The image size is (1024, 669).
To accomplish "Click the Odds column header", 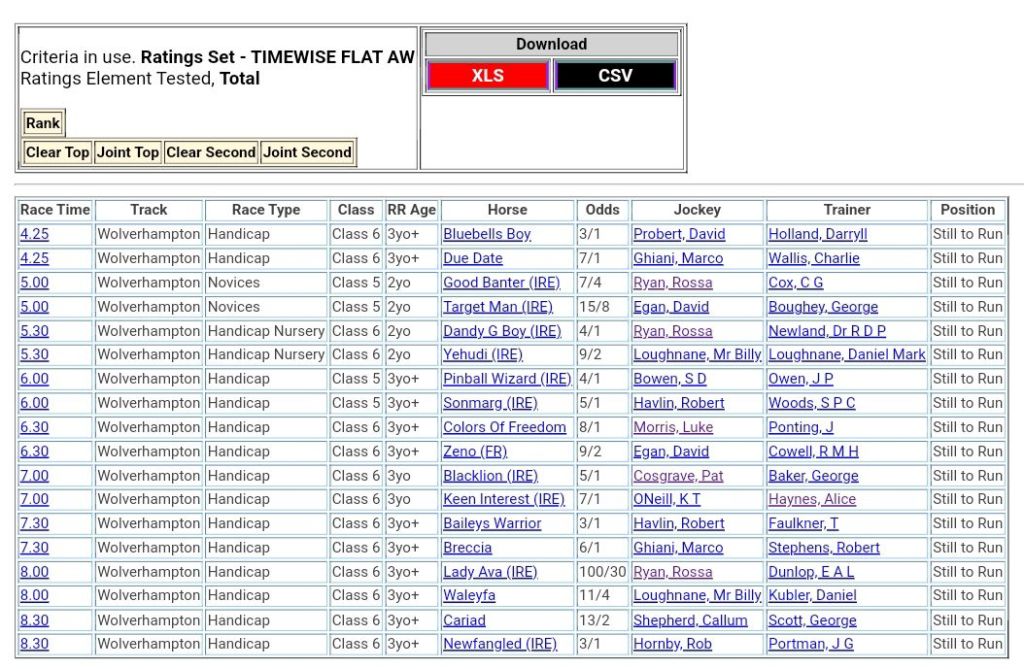I will [x=602, y=210].
